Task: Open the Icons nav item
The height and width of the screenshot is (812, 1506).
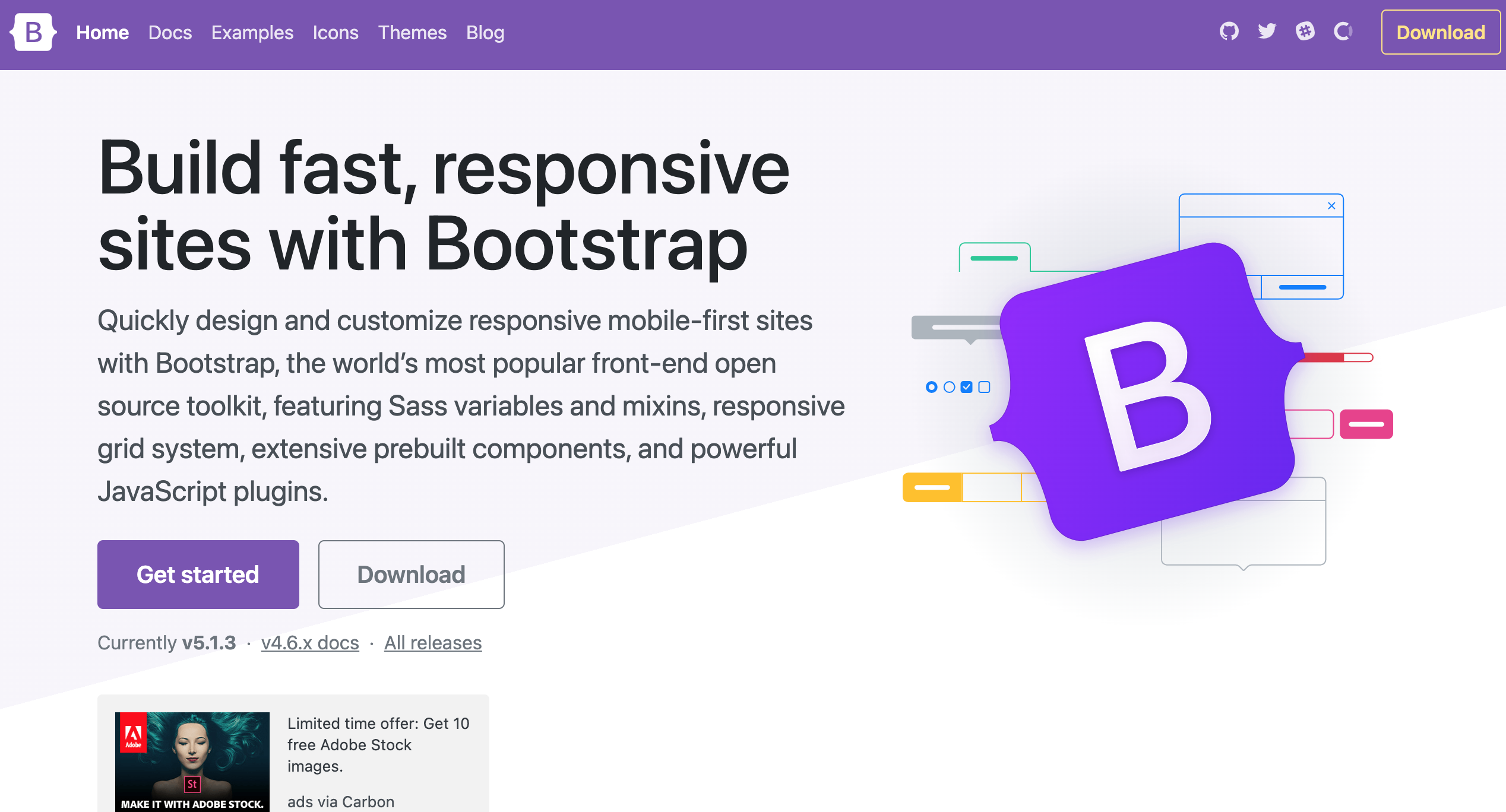Action: [336, 33]
